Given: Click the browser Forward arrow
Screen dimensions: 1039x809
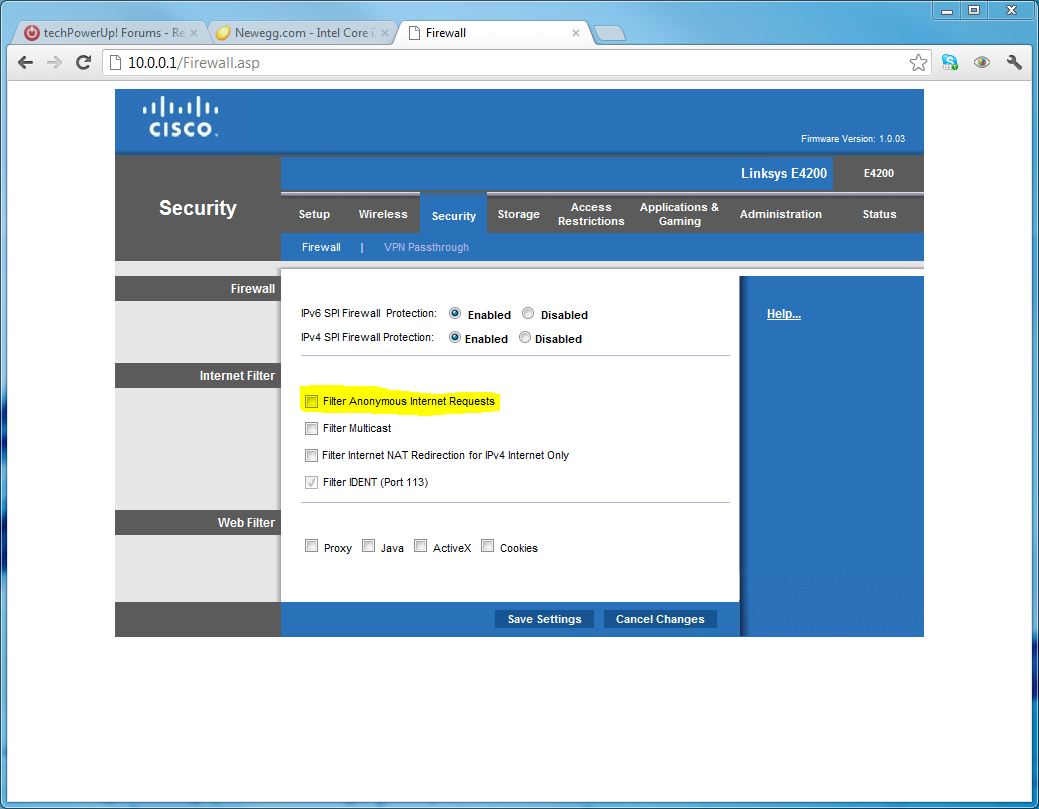Looking at the screenshot, I should tap(54, 63).
